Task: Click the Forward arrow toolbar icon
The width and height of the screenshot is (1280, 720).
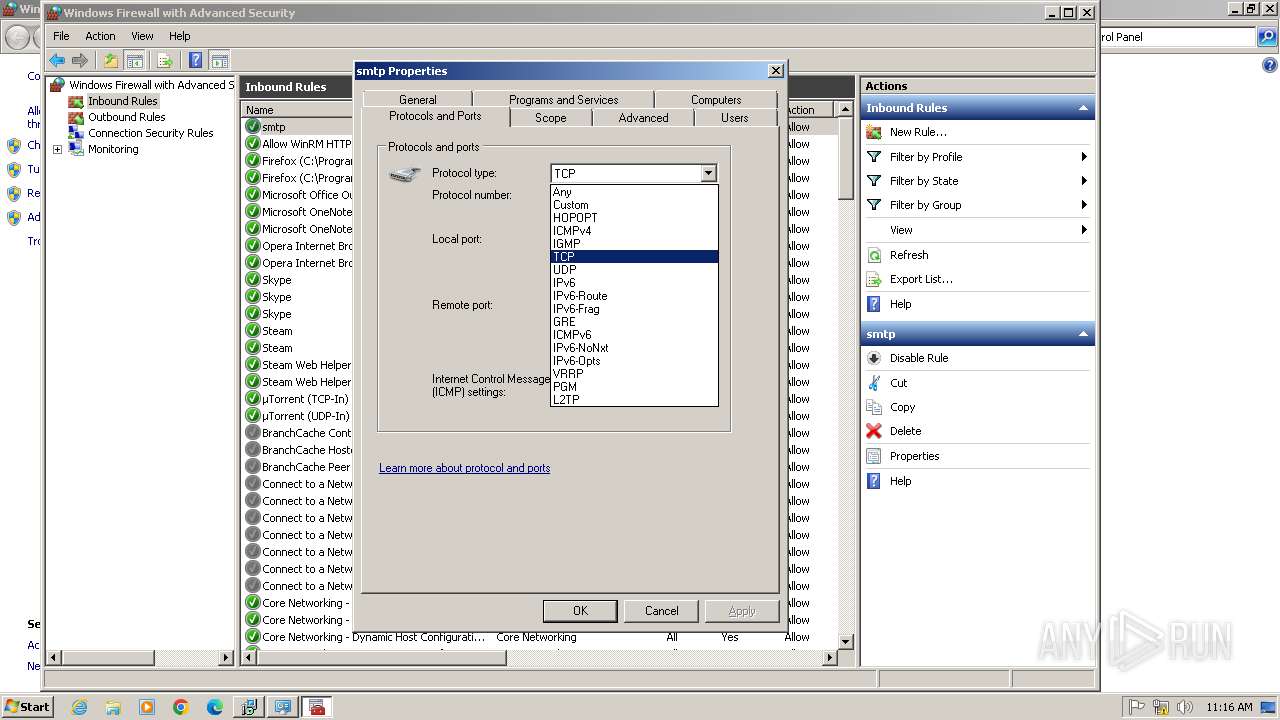Action: click(x=79, y=61)
